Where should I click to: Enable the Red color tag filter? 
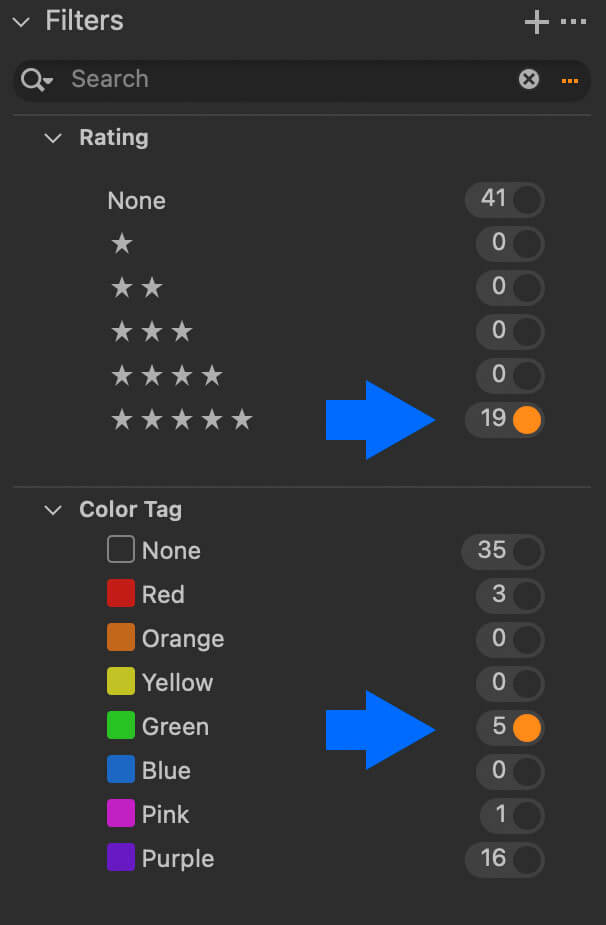[526, 595]
